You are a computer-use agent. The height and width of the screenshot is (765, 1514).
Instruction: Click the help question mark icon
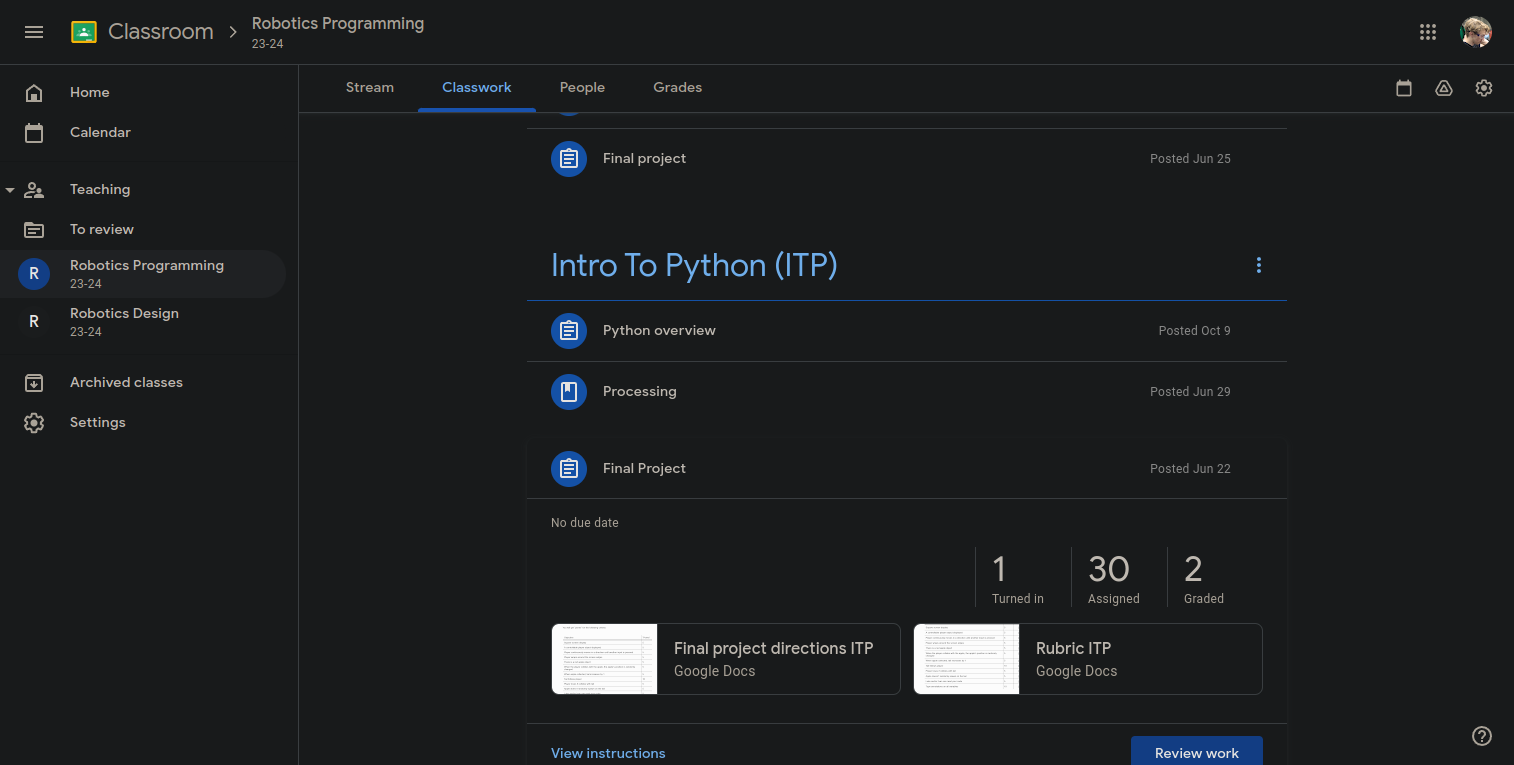point(1482,736)
